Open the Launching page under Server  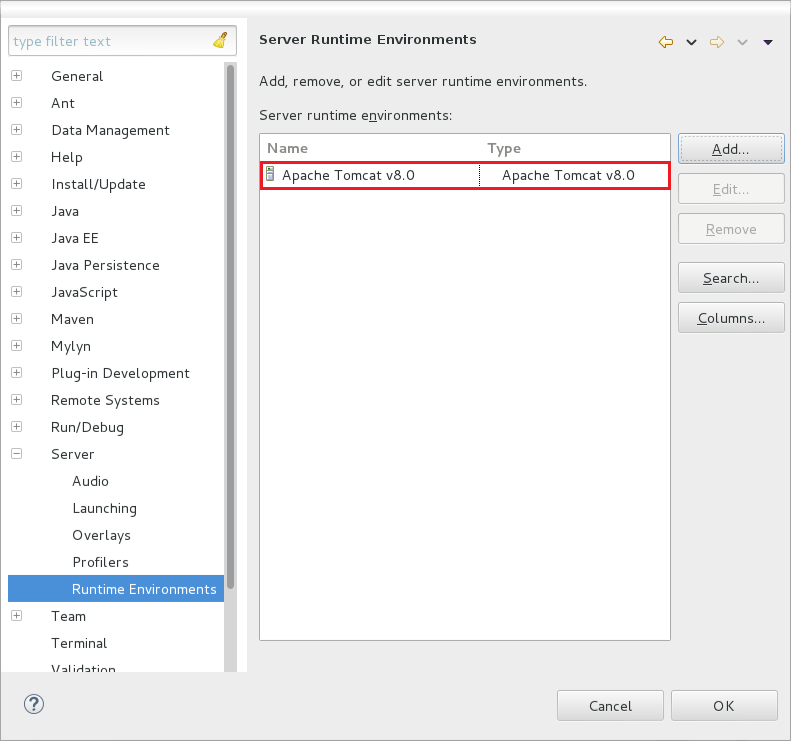(104, 508)
